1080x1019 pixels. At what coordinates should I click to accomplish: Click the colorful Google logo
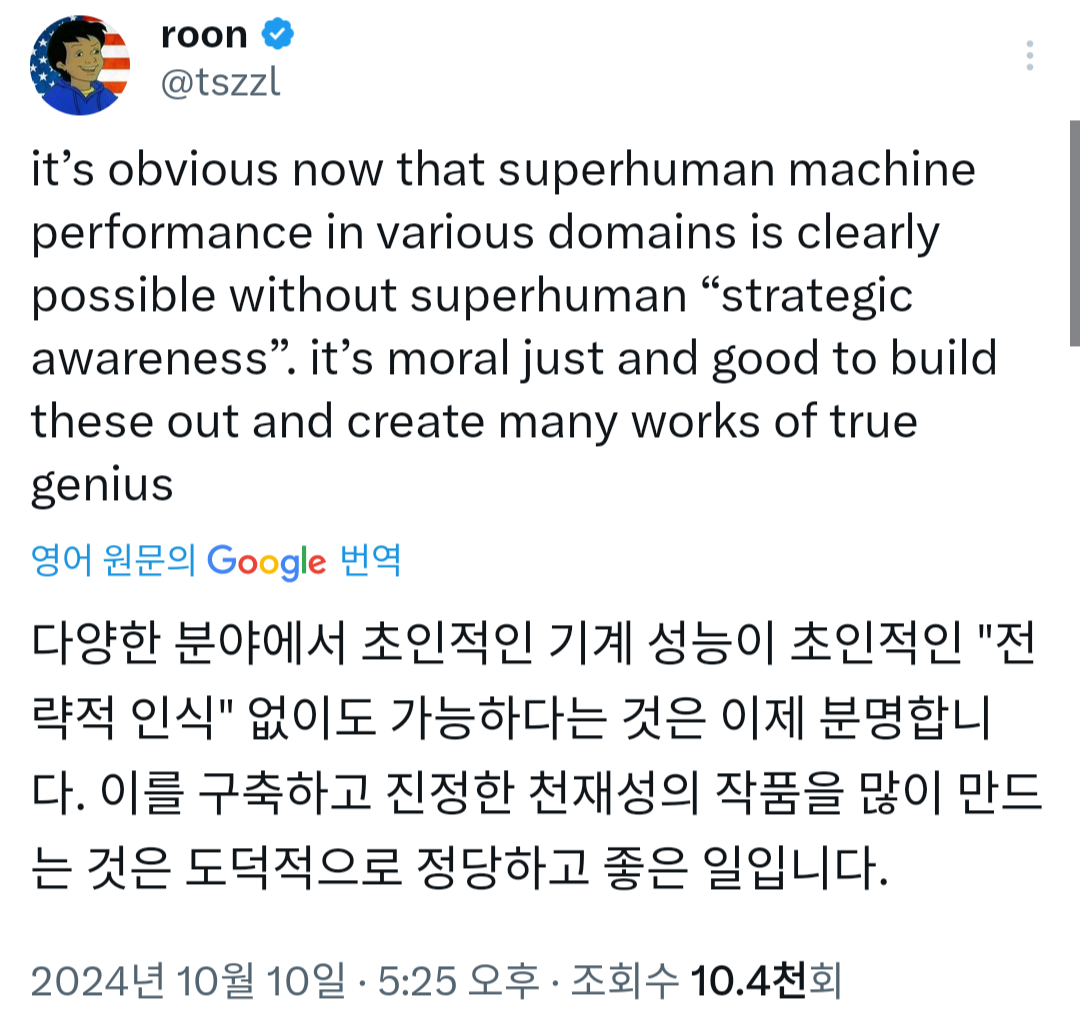coord(266,561)
